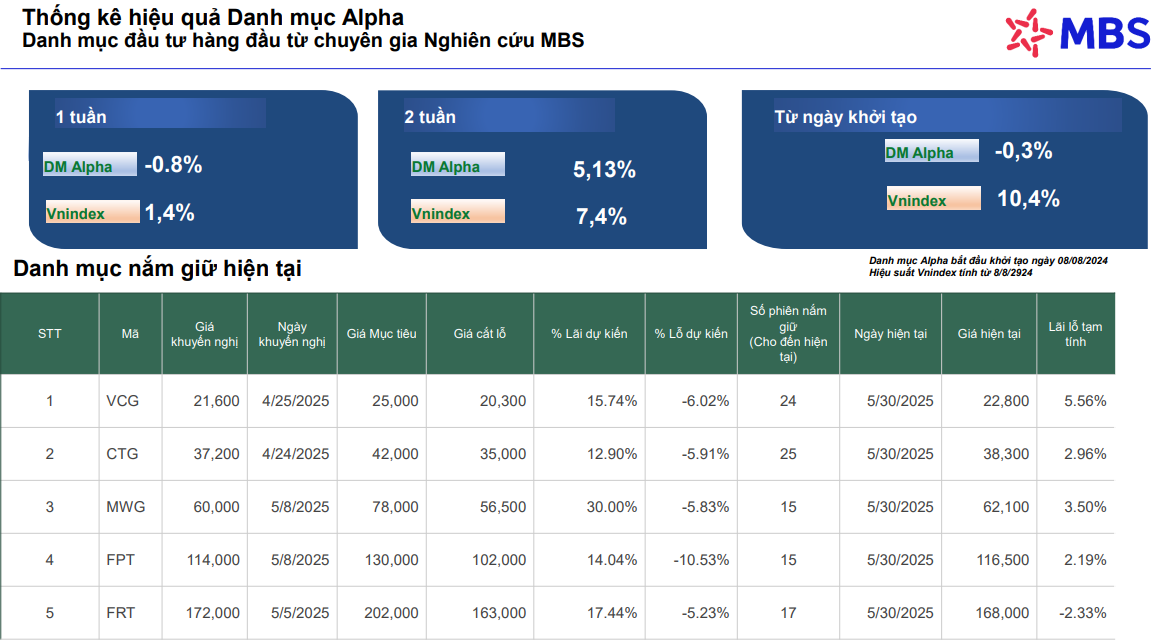Open the "Từ ngày khởi tạo" card header

[845, 117]
